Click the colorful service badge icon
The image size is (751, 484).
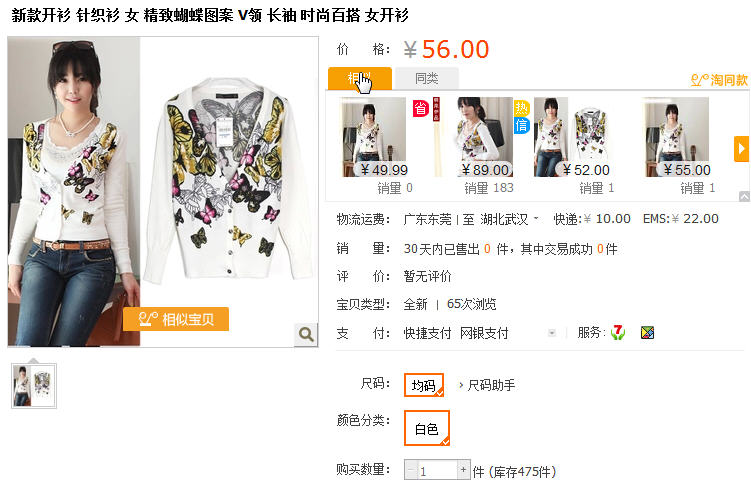click(648, 332)
